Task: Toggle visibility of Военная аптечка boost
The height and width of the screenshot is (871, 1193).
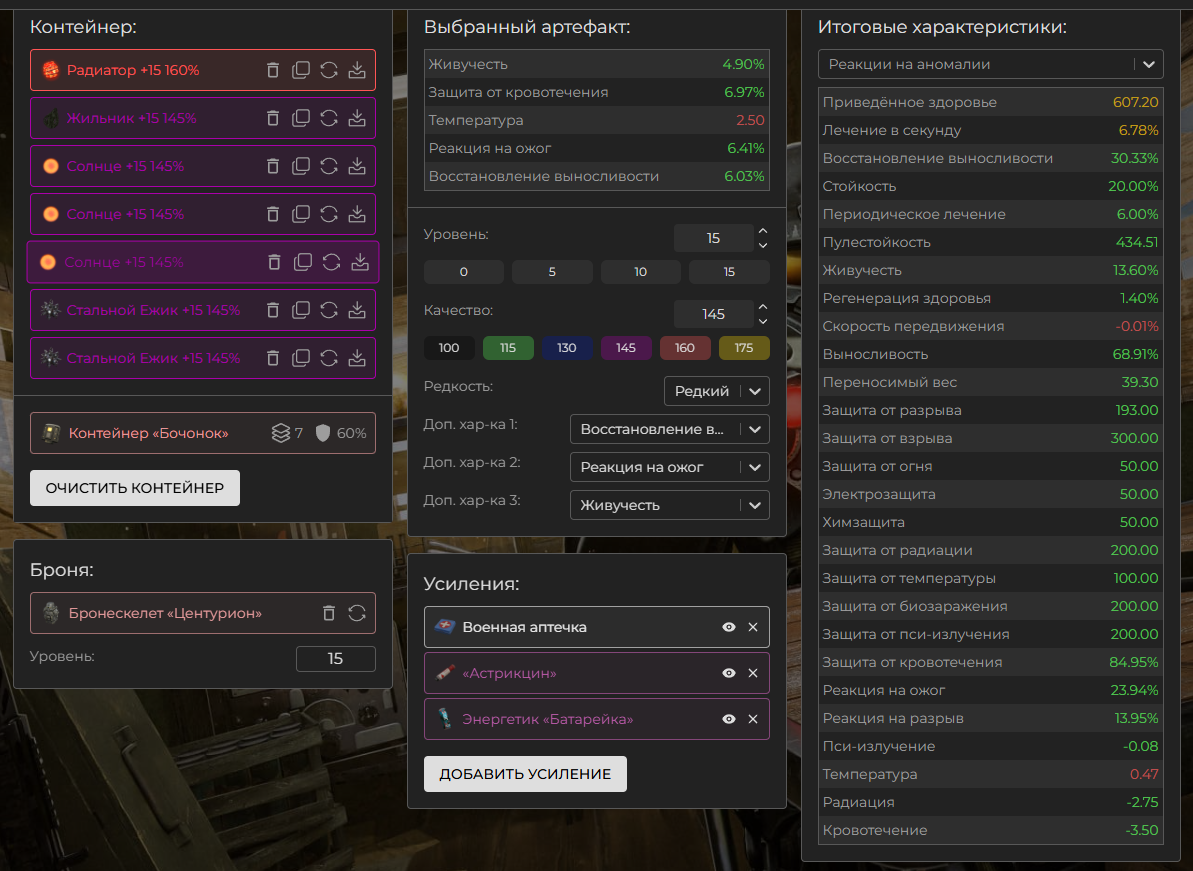Action: tap(729, 627)
